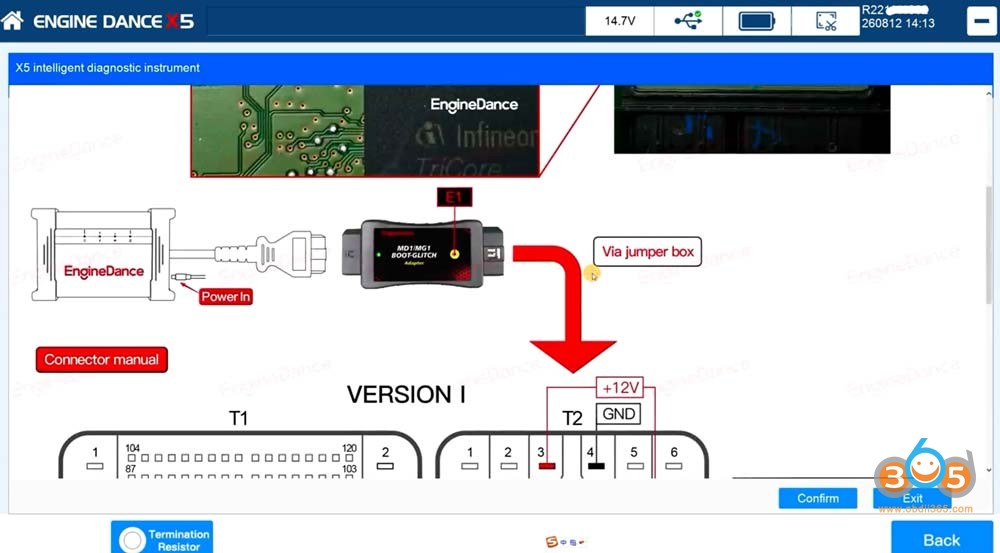Screen dimensions: 1000x553
Task: Click the battery status icon
Action: (757, 21)
